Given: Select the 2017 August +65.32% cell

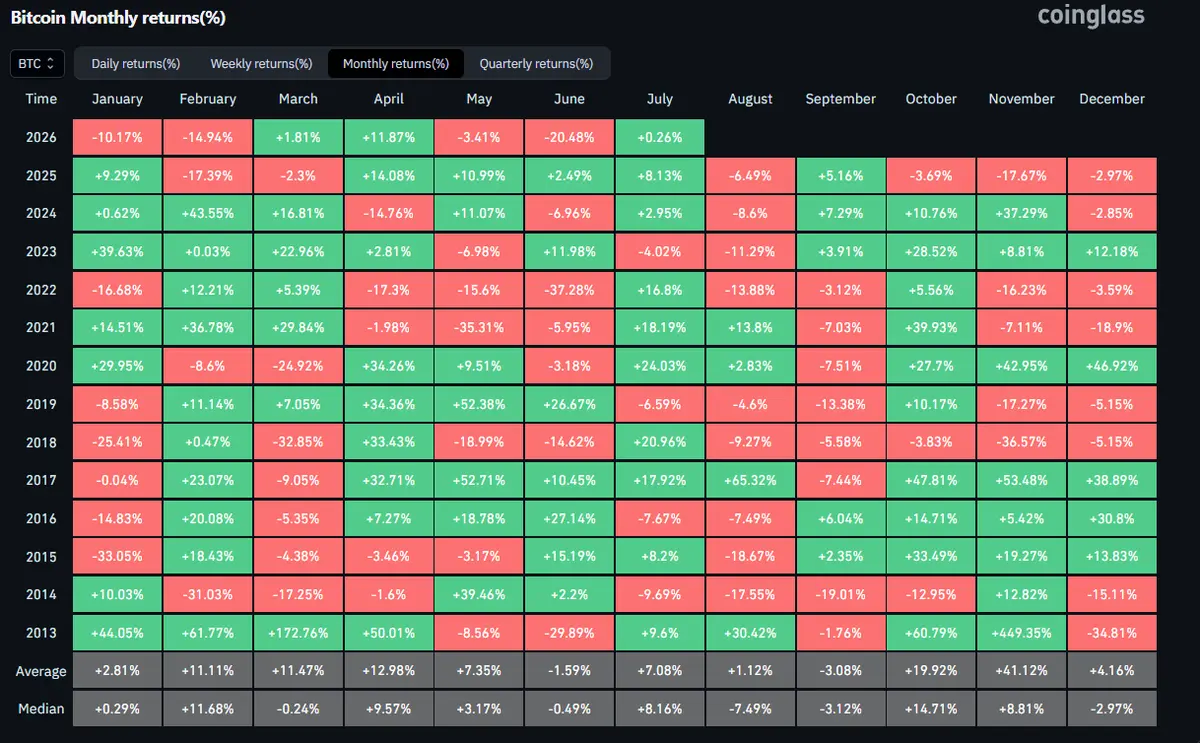Looking at the screenshot, I should (x=750, y=480).
